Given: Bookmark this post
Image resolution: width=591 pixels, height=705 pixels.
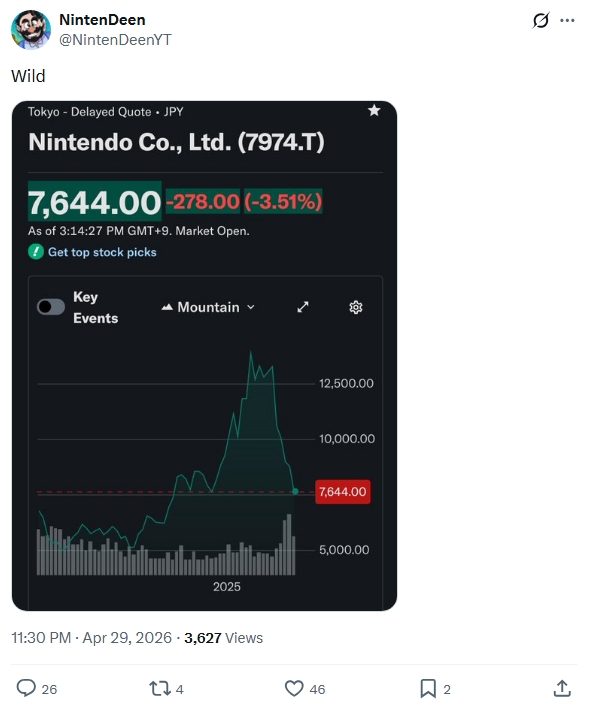Looking at the screenshot, I should click(428, 688).
